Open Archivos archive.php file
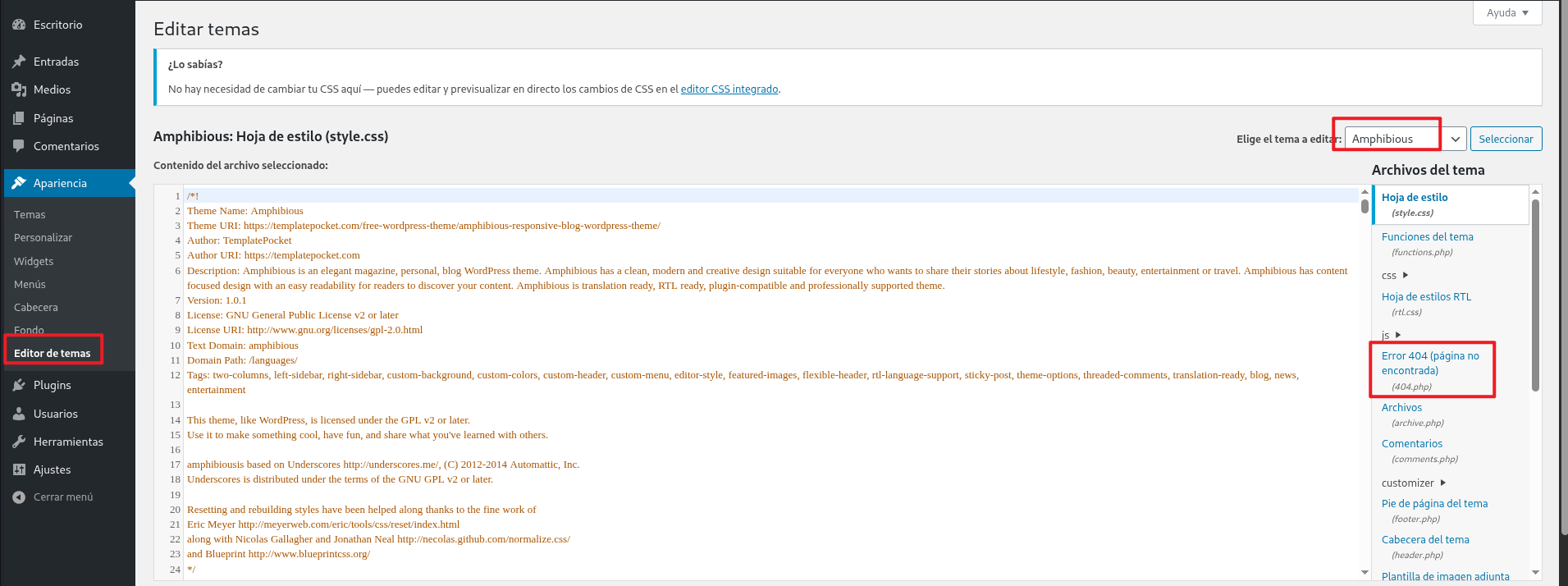This screenshot has width=1568, height=586. (x=1412, y=414)
